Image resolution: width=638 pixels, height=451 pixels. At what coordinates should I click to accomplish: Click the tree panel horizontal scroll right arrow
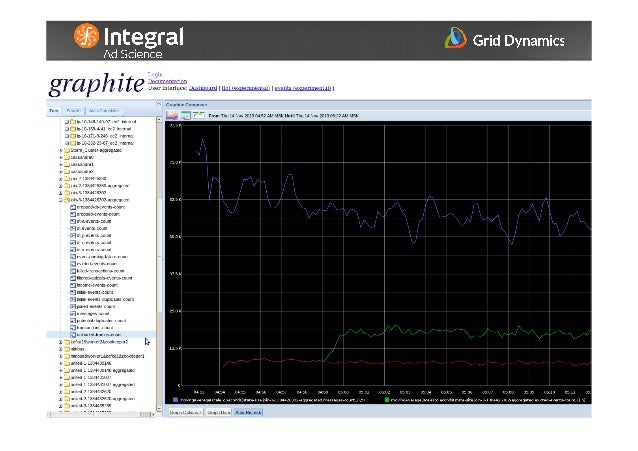point(153,414)
